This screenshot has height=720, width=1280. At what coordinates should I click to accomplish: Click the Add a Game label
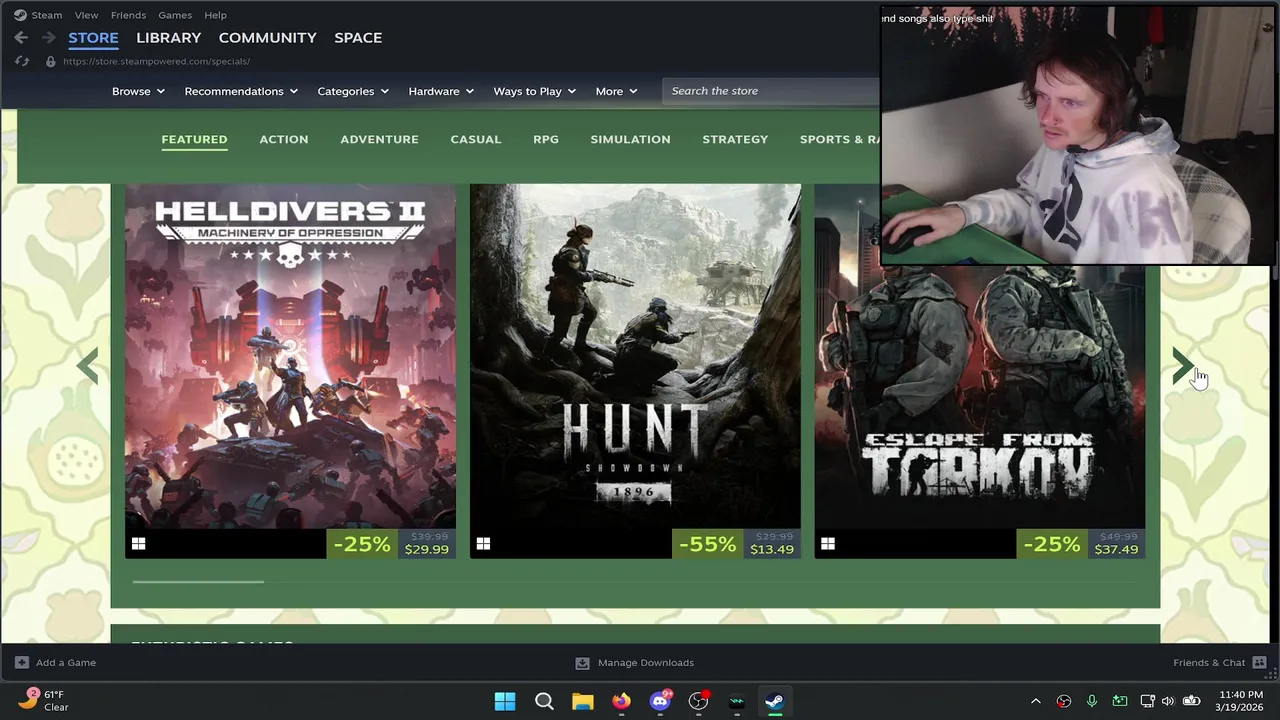pyautogui.click(x=66, y=662)
